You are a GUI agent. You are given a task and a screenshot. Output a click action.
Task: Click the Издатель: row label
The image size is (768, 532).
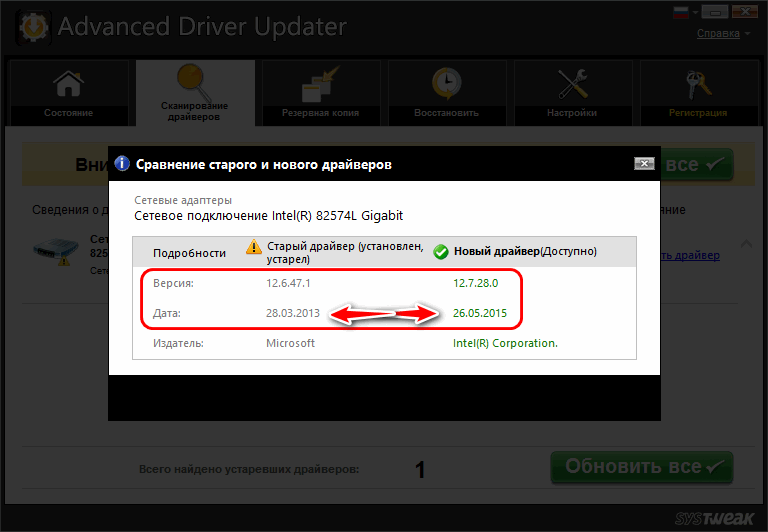178,343
